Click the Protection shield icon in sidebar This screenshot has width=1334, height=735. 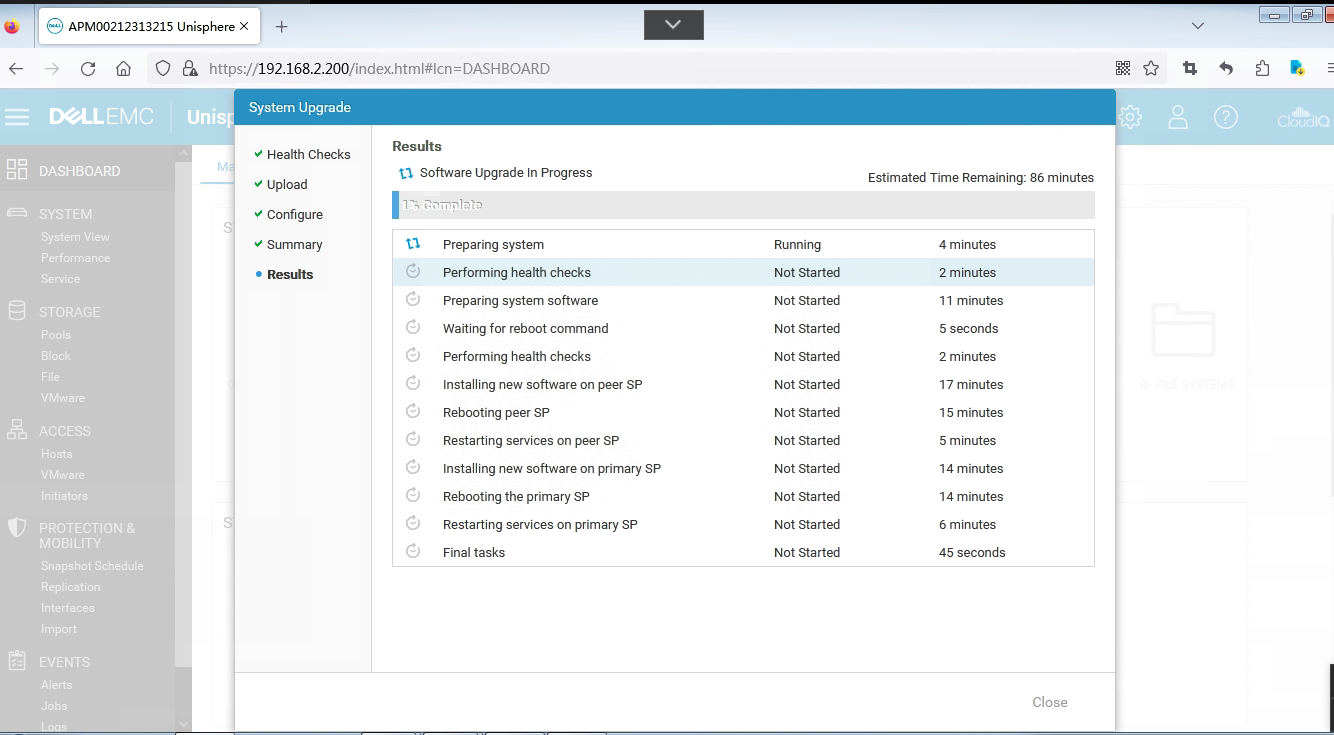17,527
